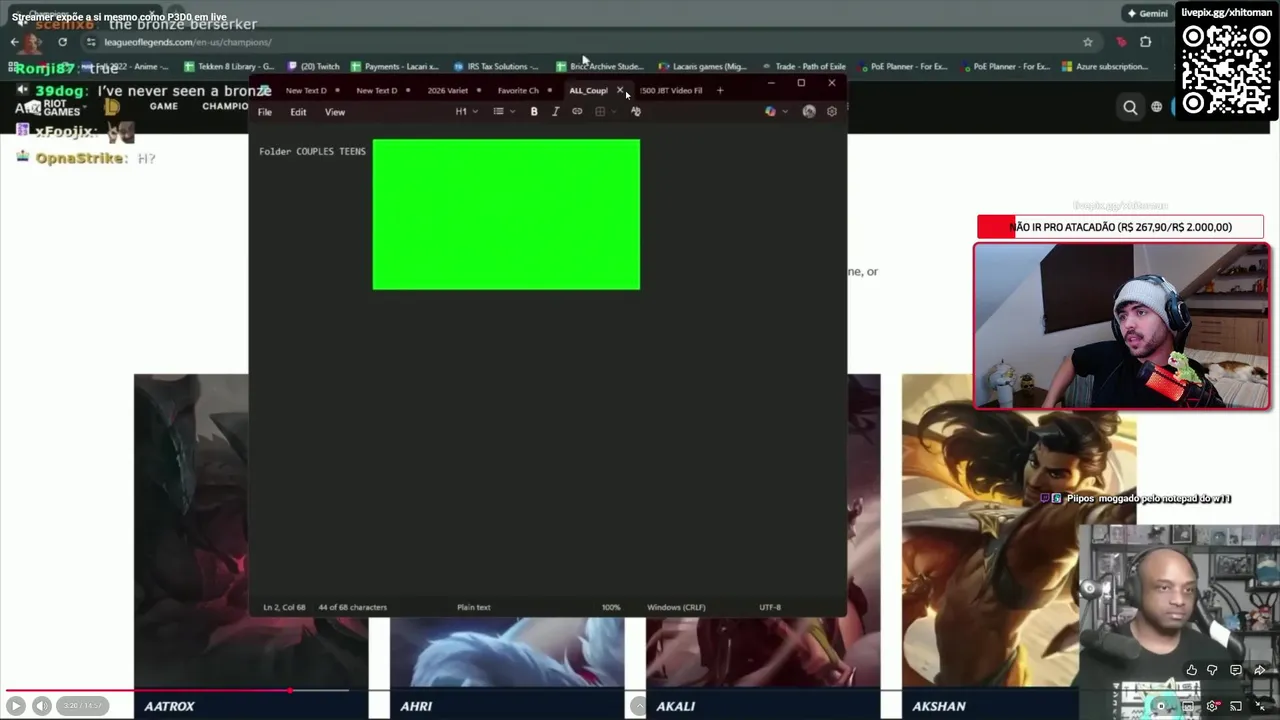
Task: Open the Tekken 8 Library bookmark
Action: pyautogui.click(x=230, y=67)
